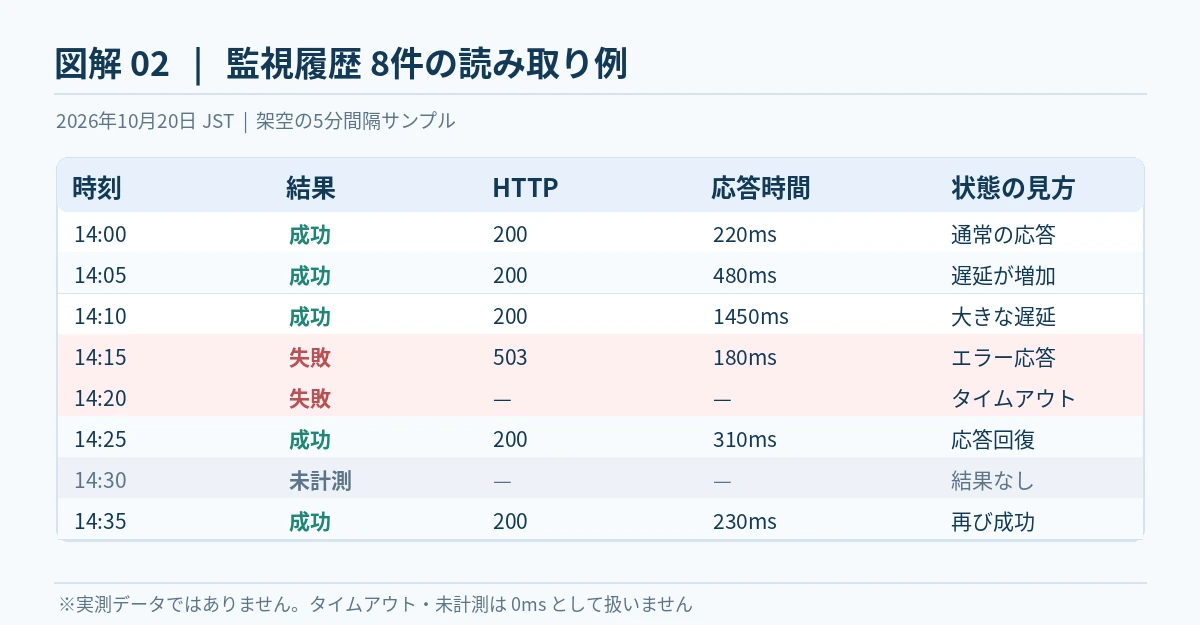1200x625 pixels.
Task: Select the time cell '14:35'
Action: 100,522
